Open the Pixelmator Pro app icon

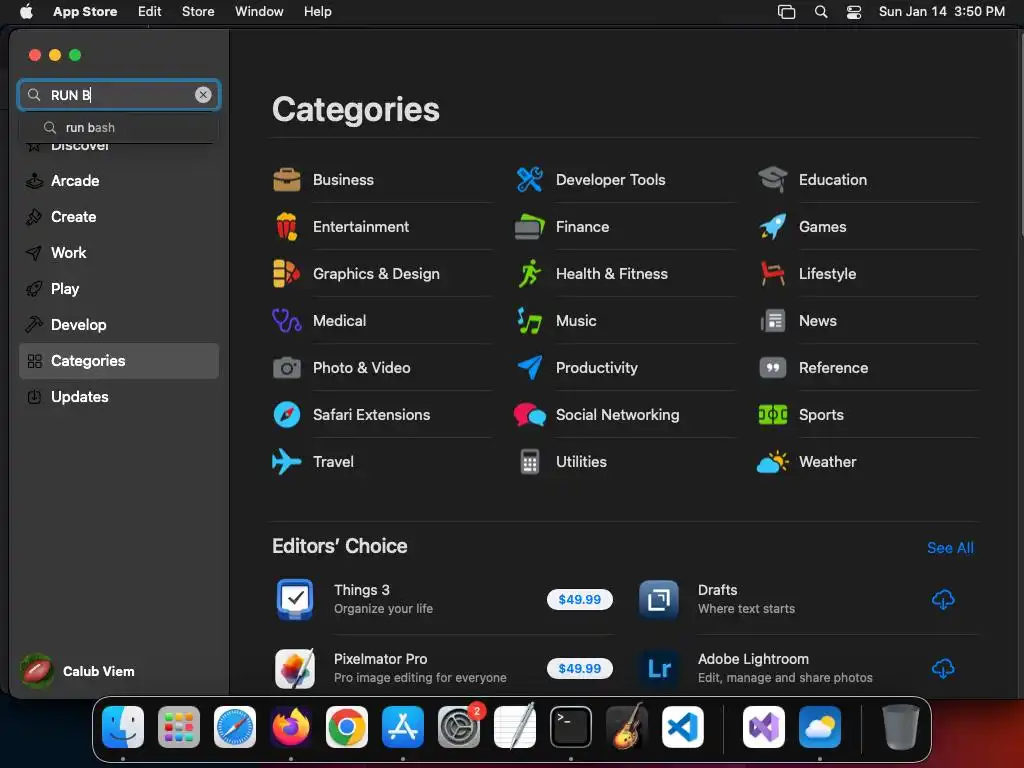point(295,668)
